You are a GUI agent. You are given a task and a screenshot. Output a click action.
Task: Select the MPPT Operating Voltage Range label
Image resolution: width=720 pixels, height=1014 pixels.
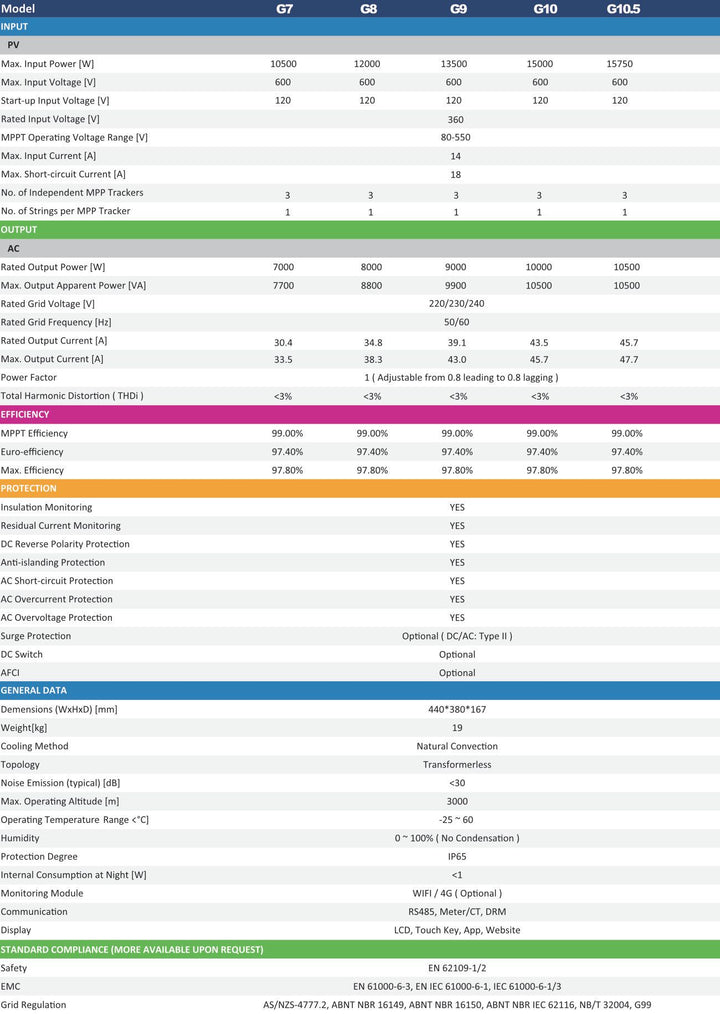coord(74,138)
